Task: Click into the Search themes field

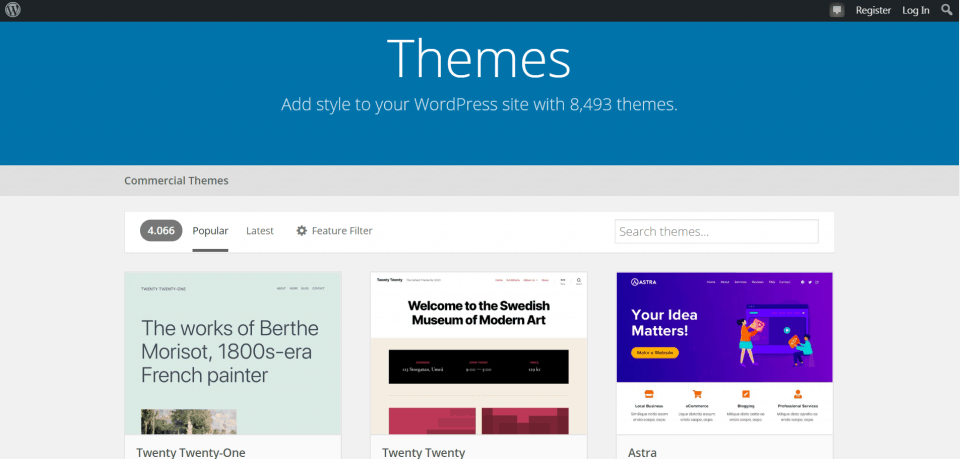Action: [716, 232]
